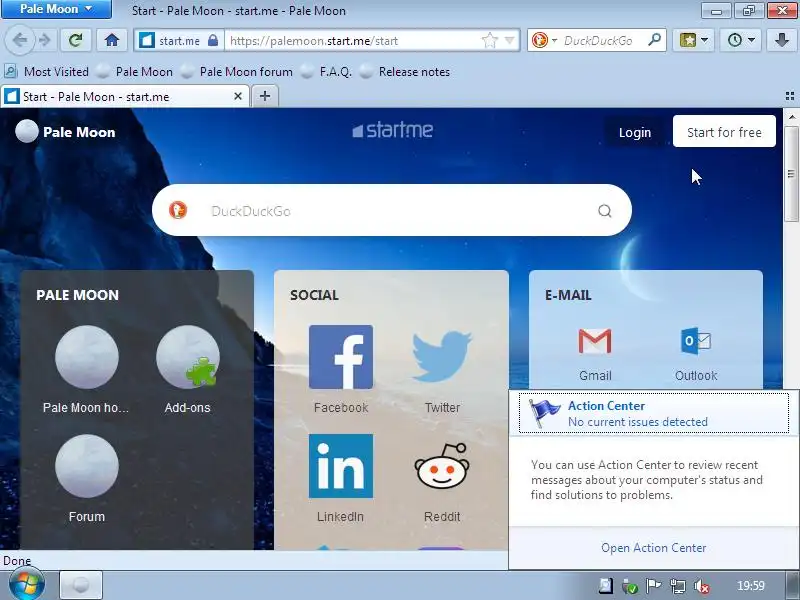Open the Forum shortcut
The image size is (800, 600).
[86, 479]
